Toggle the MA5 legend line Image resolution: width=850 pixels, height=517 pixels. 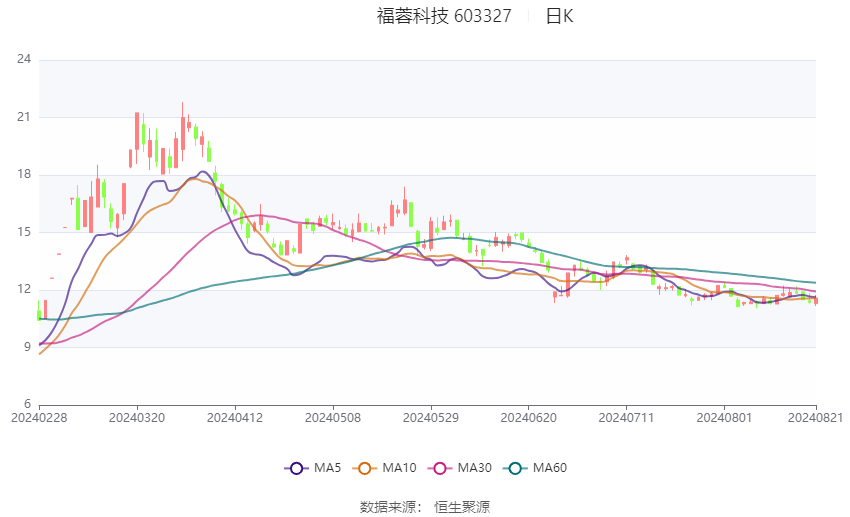pos(313,468)
